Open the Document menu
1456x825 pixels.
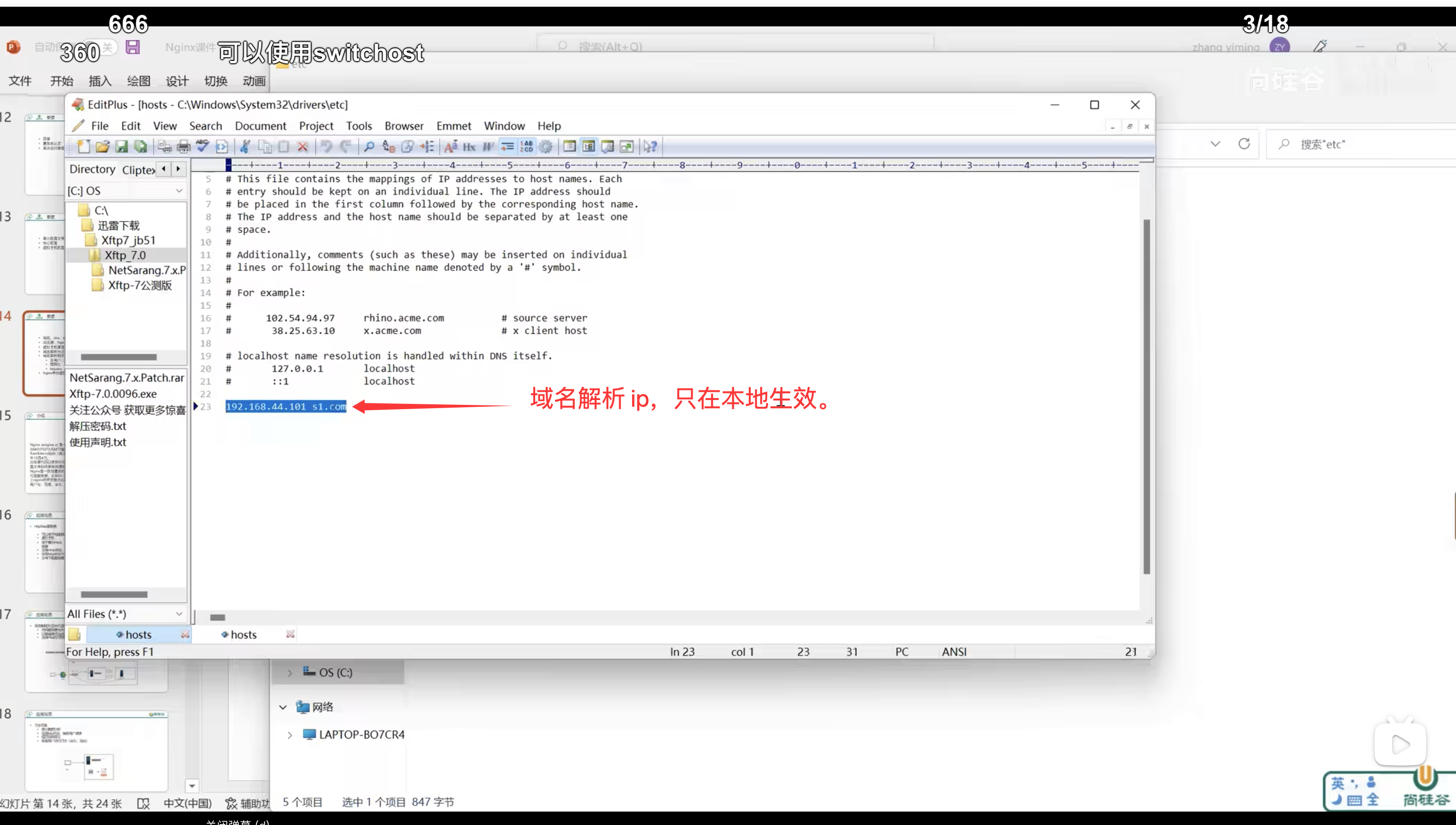click(260, 126)
